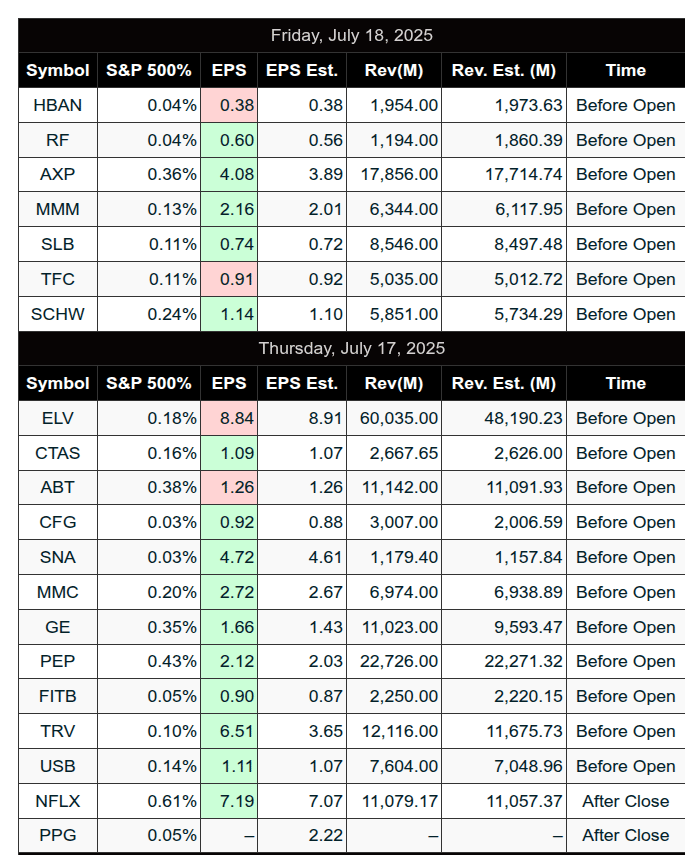Select SNA revenue 1,179.40
The width and height of the screenshot is (685, 855).
(394, 557)
